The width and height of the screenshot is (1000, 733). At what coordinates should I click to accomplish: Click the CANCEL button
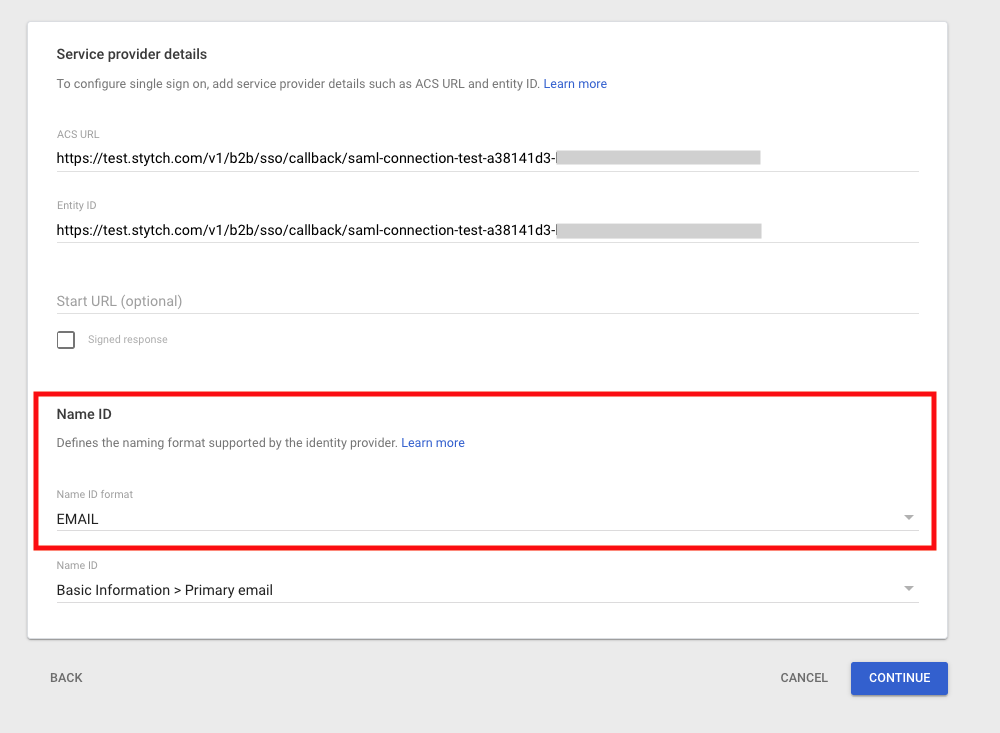click(x=803, y=677)
